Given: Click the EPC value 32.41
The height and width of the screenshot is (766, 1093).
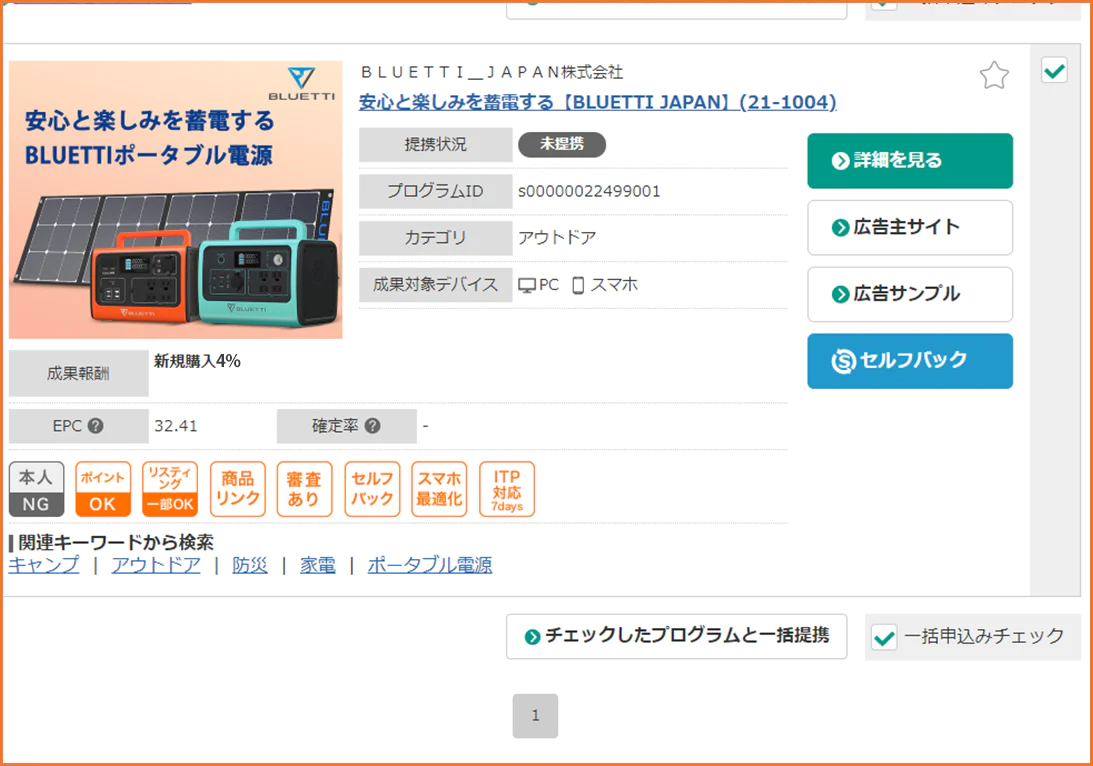Looking at the screenshot, I should click(176, 426).
